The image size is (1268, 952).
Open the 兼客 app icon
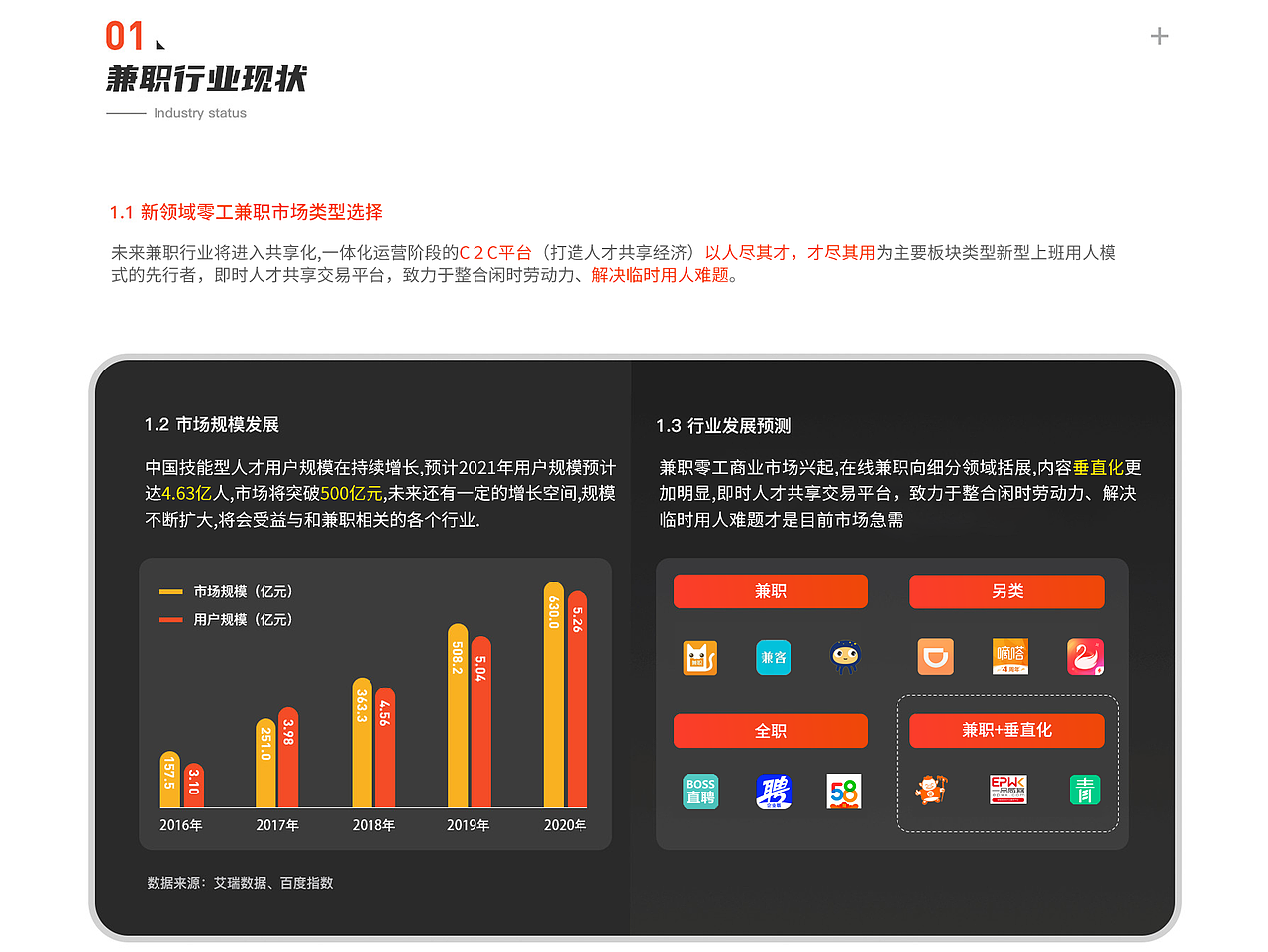(773, 657)
